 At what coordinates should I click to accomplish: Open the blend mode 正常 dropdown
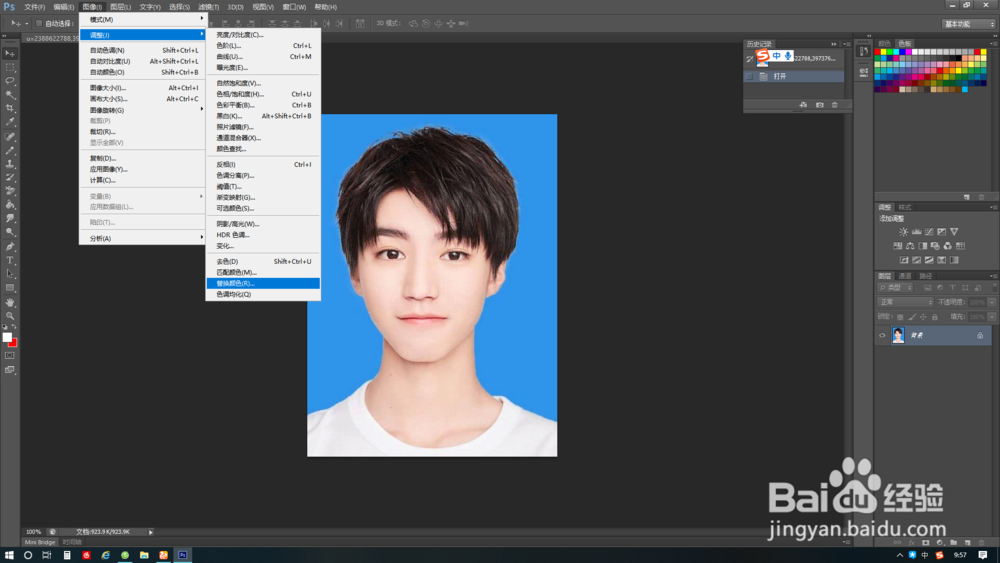click(x=905, y=302)
